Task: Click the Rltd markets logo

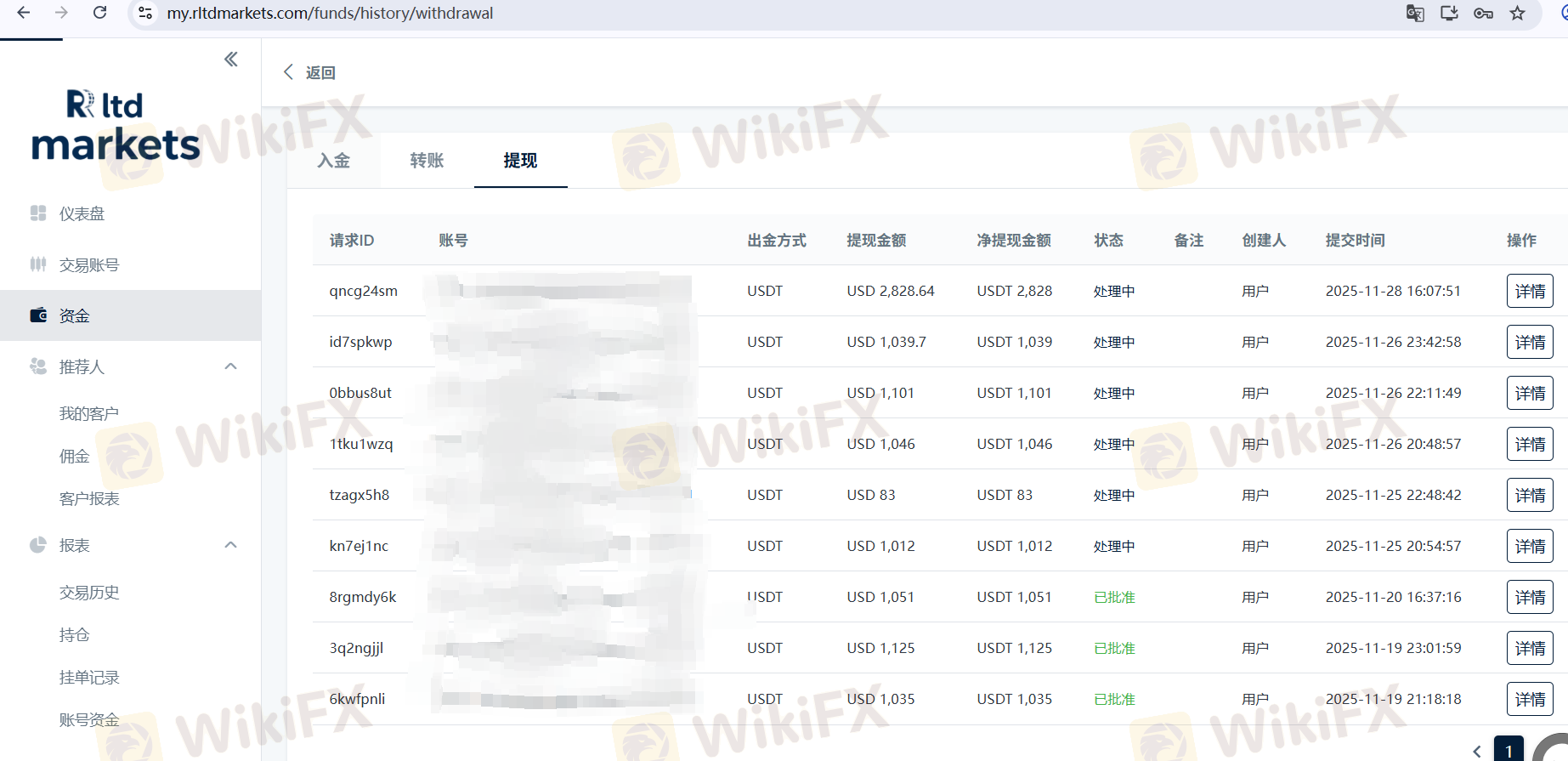Action: [x=116, y=125]
